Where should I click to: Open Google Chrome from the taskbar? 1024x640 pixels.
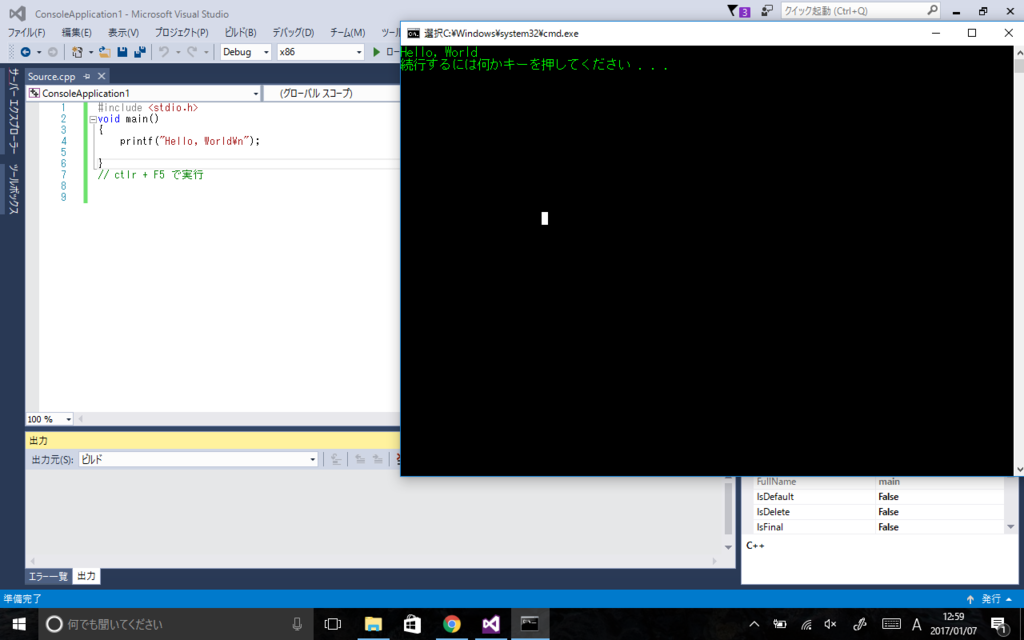[451, 624]
